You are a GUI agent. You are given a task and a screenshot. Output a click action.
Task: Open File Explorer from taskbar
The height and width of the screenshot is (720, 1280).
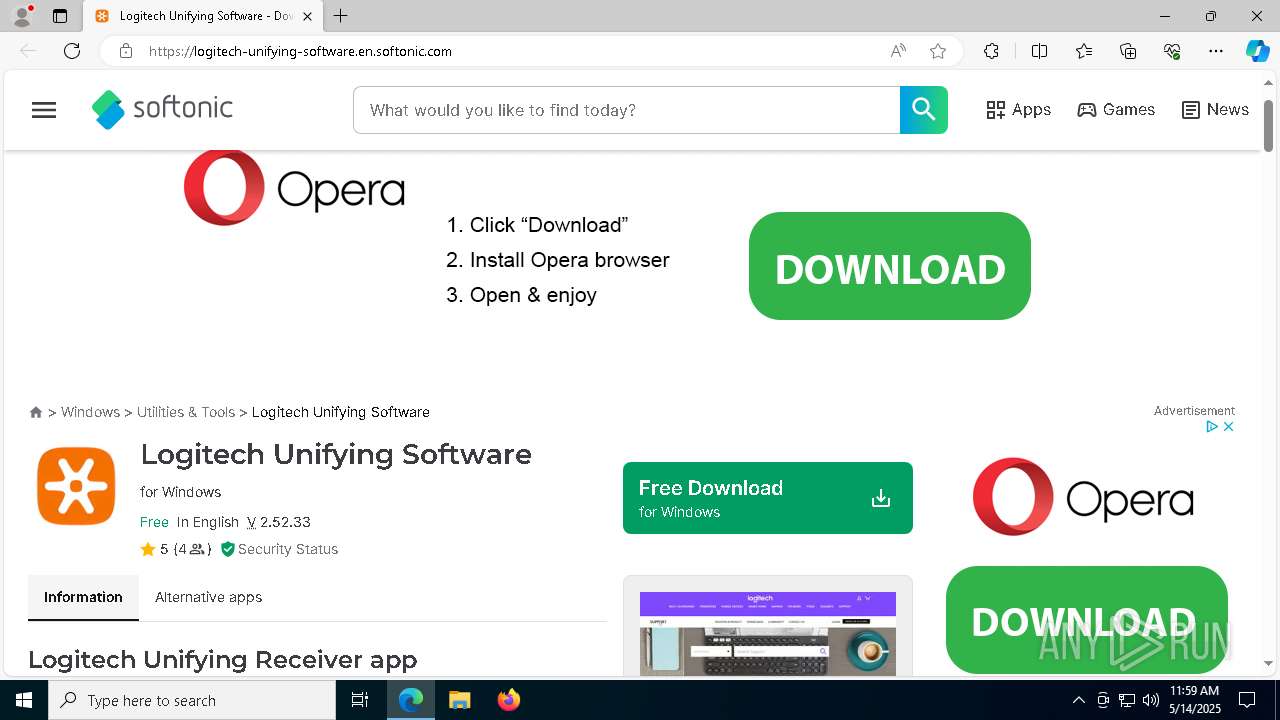[459, 700]
